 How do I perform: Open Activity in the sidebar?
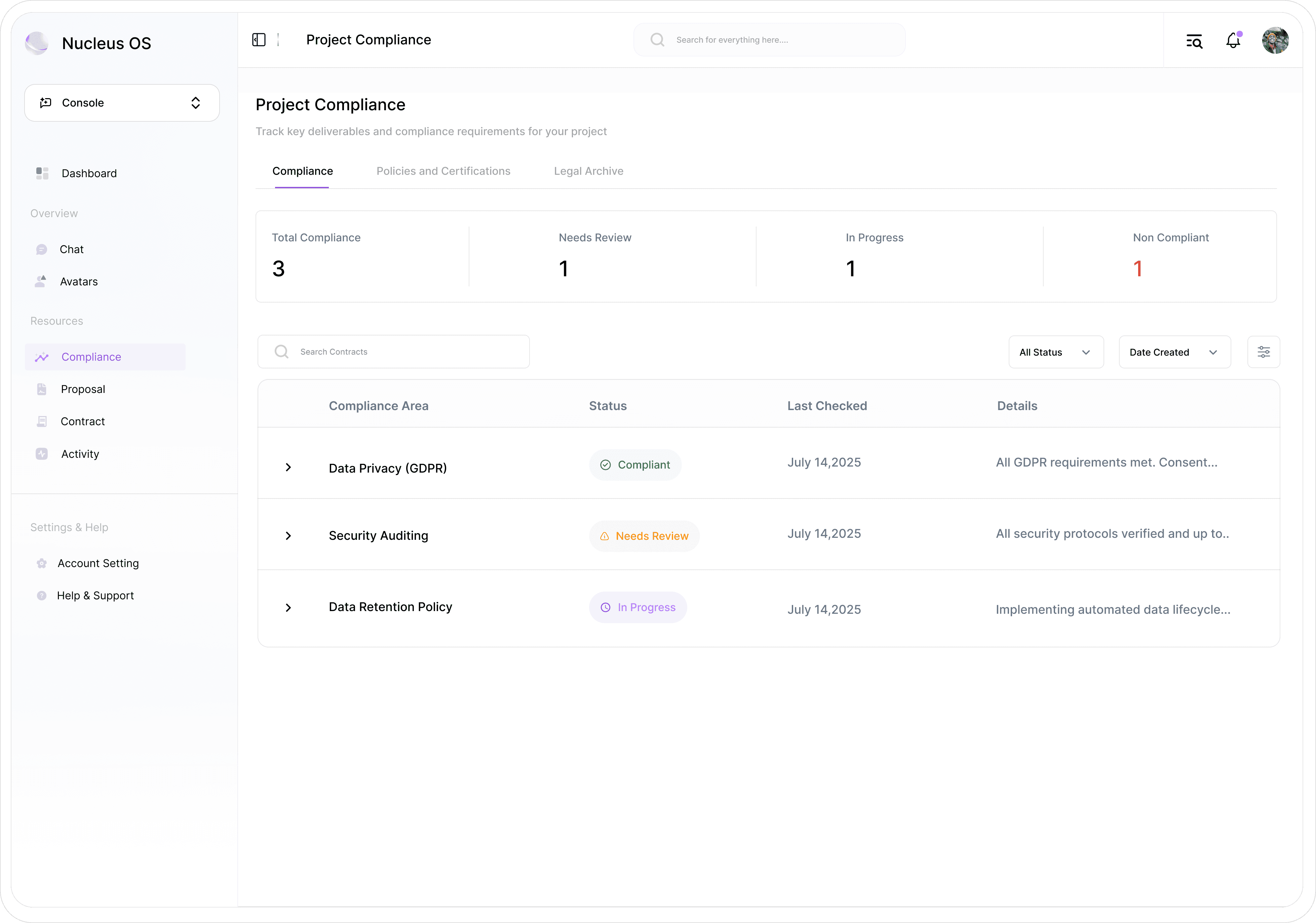(80, 454)
